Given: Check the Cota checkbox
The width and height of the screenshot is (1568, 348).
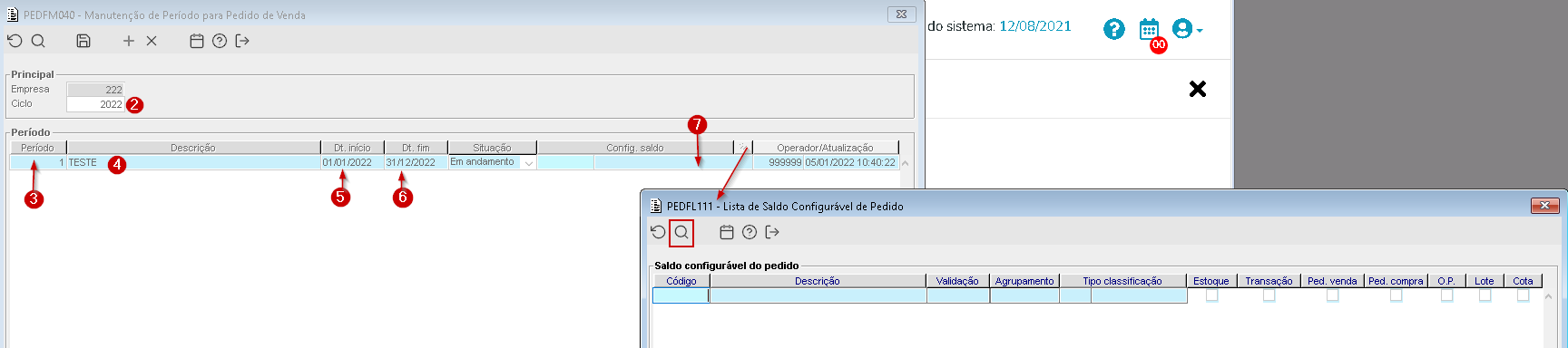Looking at the screenshot, I should (x=1523, y=295).
